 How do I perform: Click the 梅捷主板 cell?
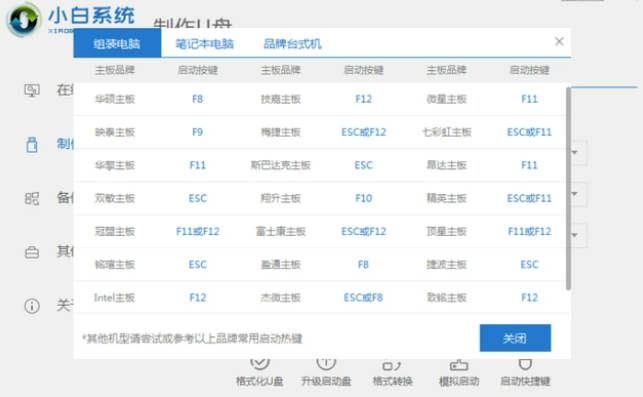click(281, 132)
